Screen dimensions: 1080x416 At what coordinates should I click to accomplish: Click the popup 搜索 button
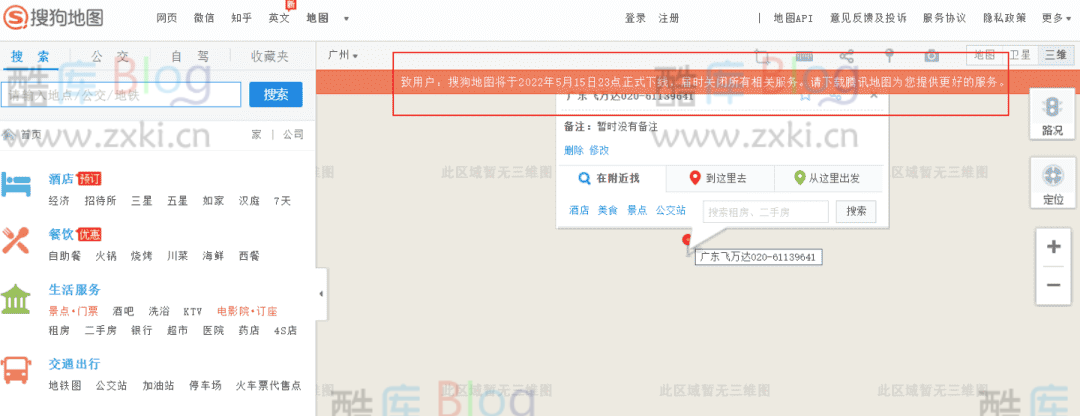coord(856,211)
